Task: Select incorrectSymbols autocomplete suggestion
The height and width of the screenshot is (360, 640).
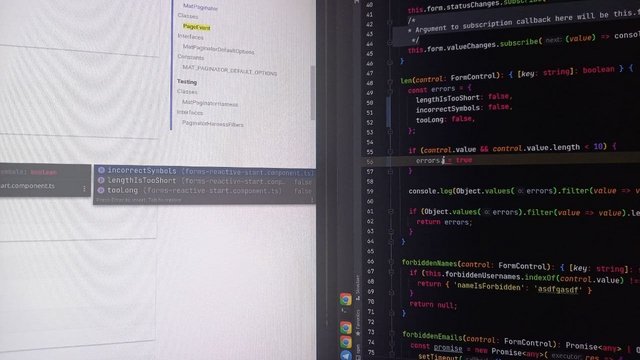Action: pyautogui.click(x=204, y=171)
